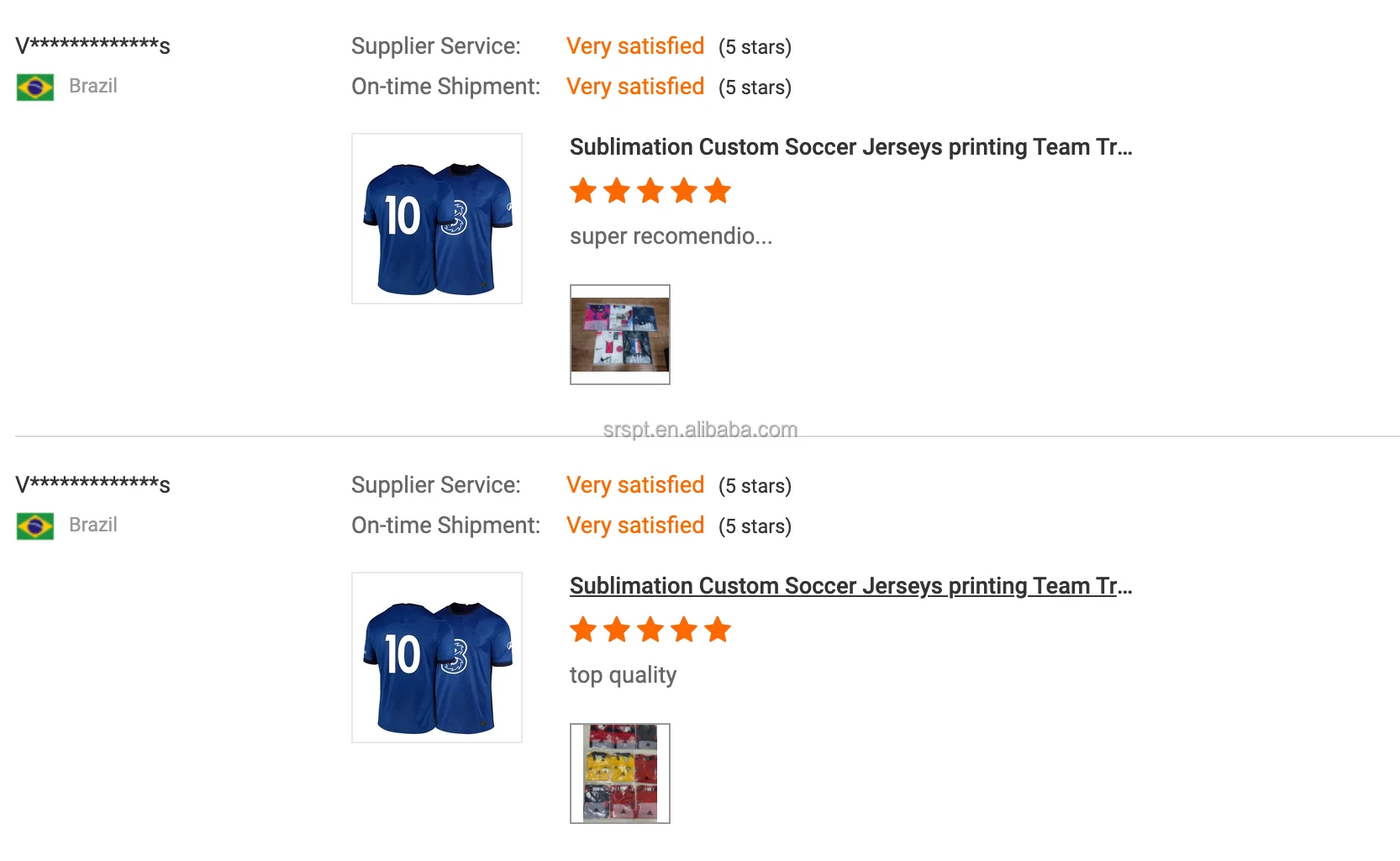Click the "super recomendio..." review text
The height and width of the screenshot is (861, 1400).
tap(671, 236)
